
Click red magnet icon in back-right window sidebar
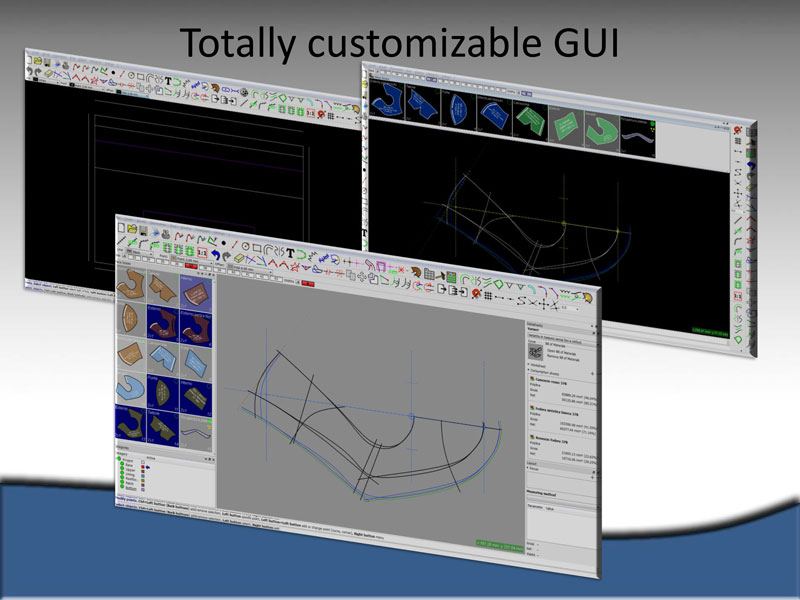[x=737, y=130]
